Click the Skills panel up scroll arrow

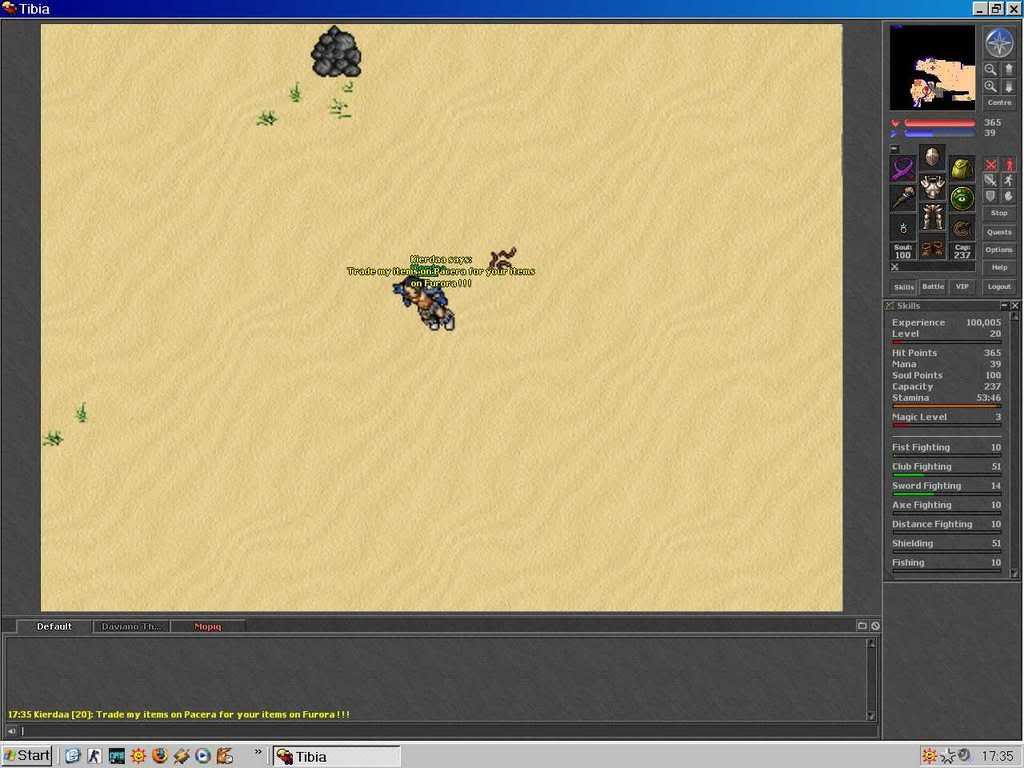[1014, 317]
